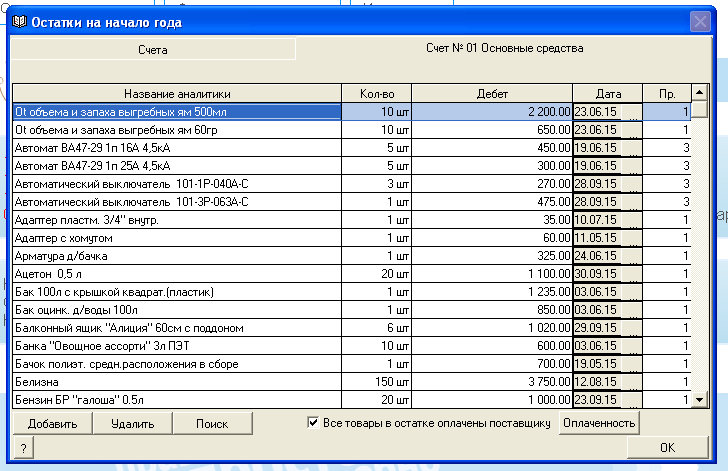
Task: Open help with the question mark button
Action: point(20,447)
